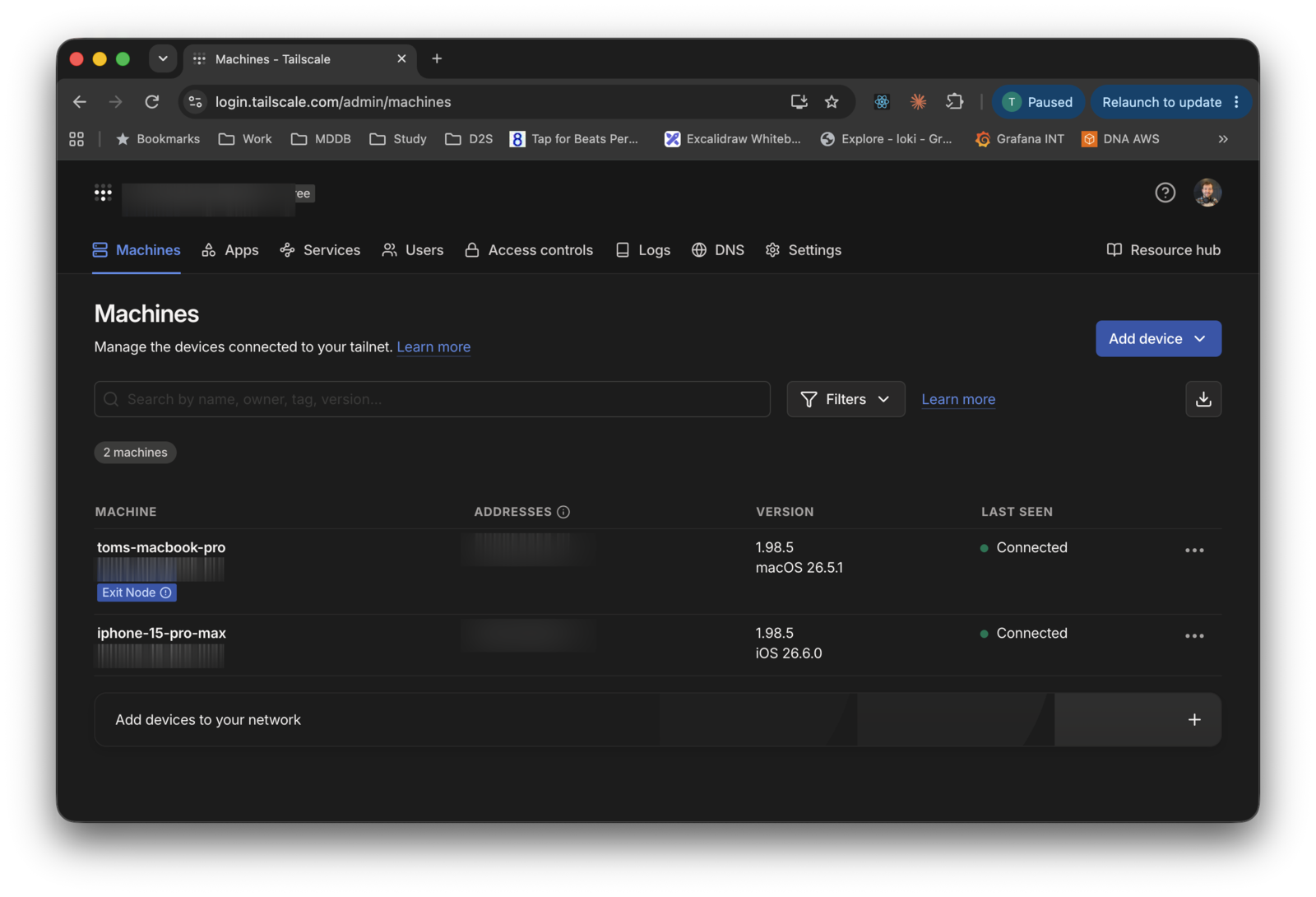Reload the page with refresh icon
1316x897 pixels.
click(152, 102)
